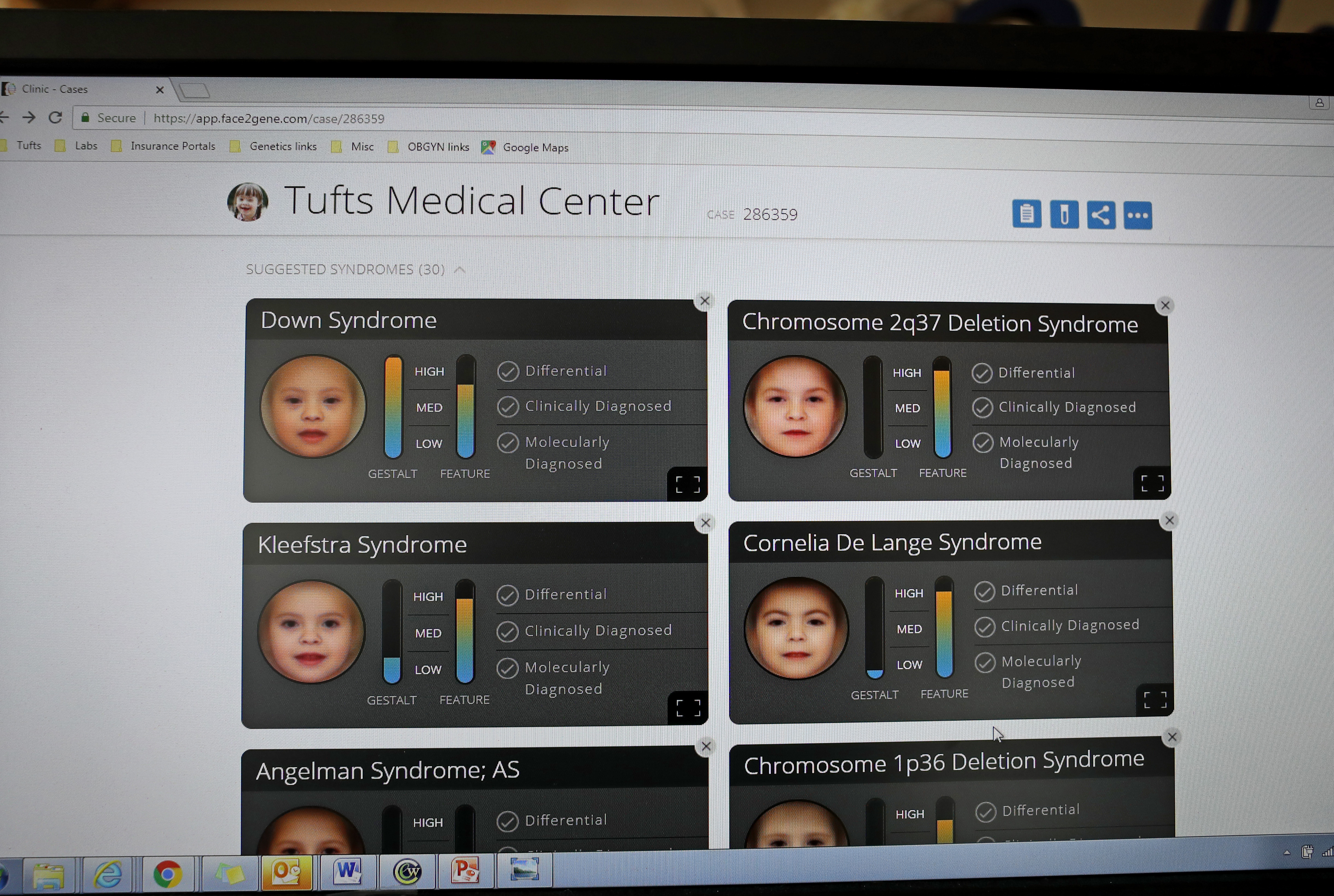Screen dimensions: 1334x896
Task: Click the Down Syndrome composite face thumbnail
Action: pos(313,406)
